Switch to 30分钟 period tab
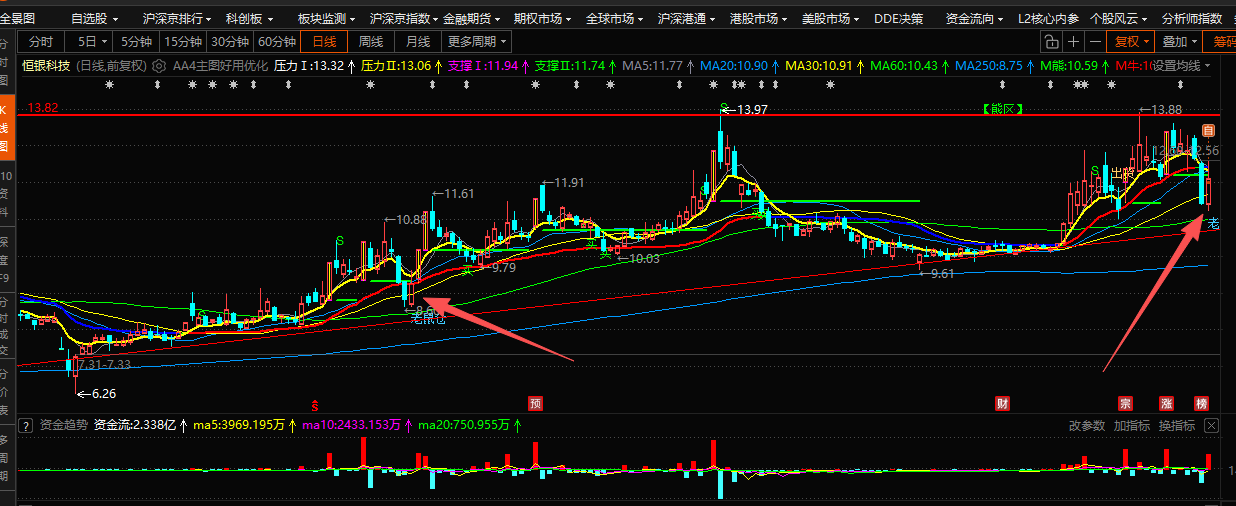This screenshot has width=1236, height=506. pyautogui.click(x=229, y=42)
